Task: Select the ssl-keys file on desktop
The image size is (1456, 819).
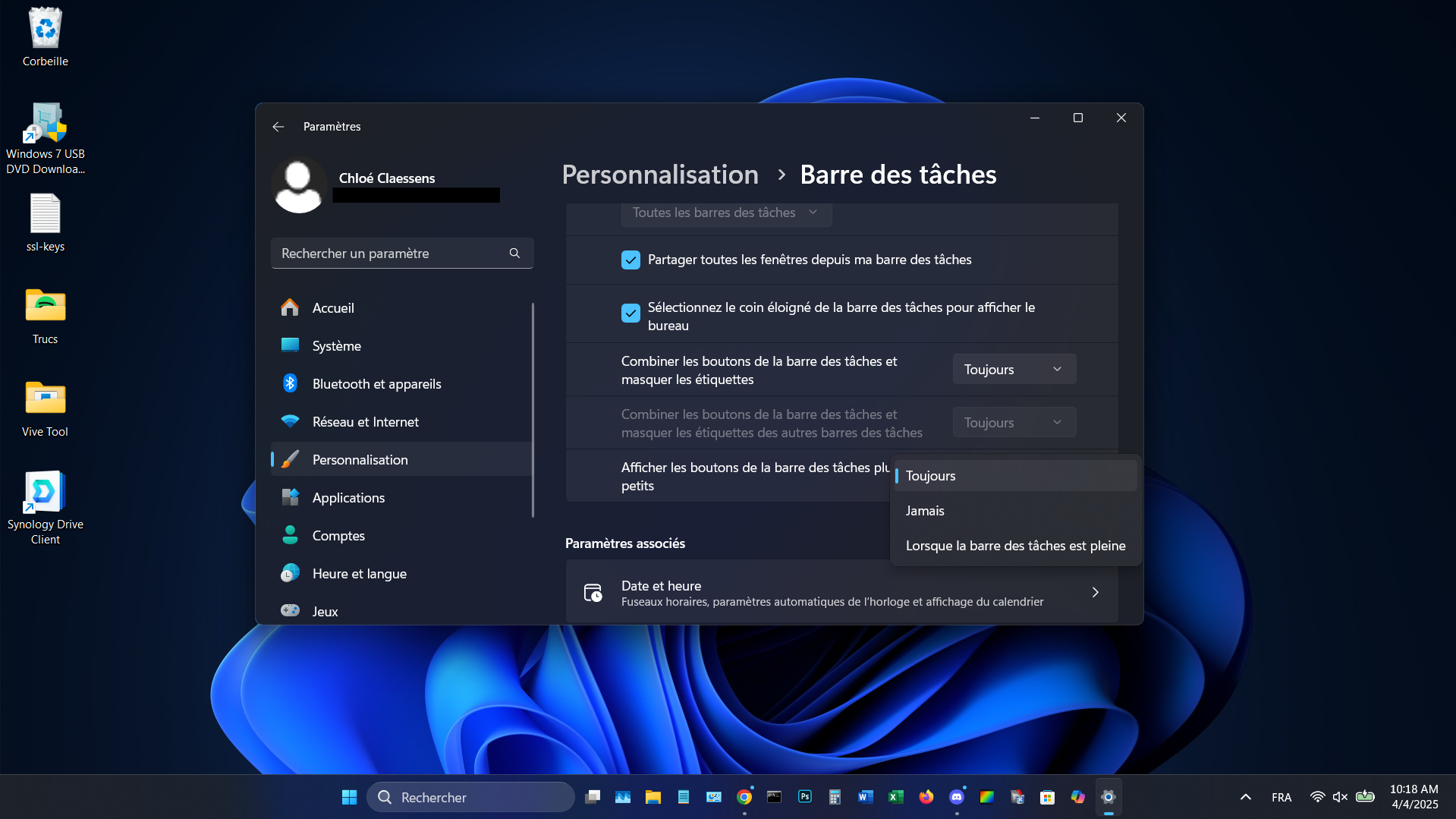Action: (46, 223)
